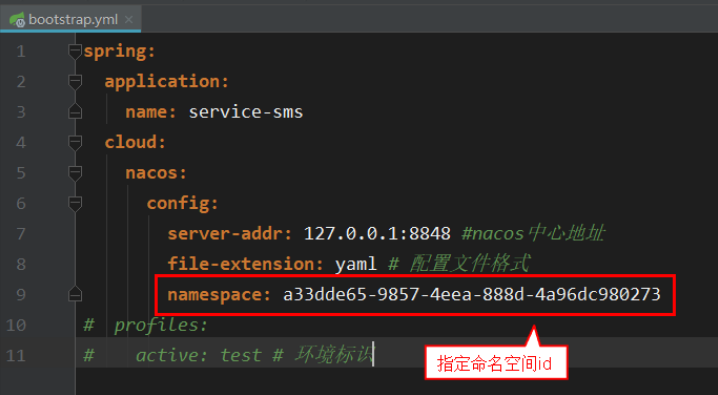Click the cloud: key
Screen dimensions: 718x395
[135, 142]
